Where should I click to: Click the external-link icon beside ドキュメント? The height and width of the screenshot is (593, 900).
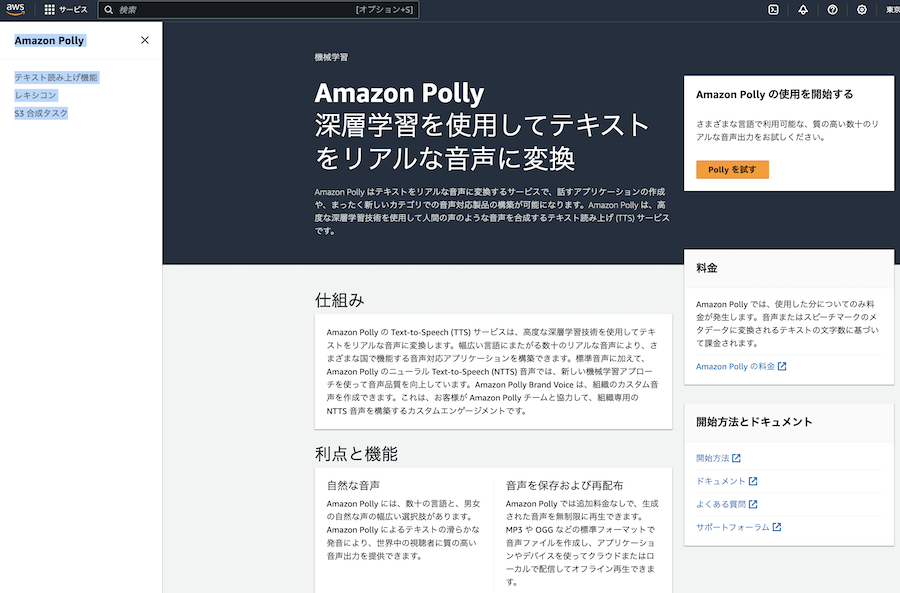pyautogui.click(x=753, y=482)
